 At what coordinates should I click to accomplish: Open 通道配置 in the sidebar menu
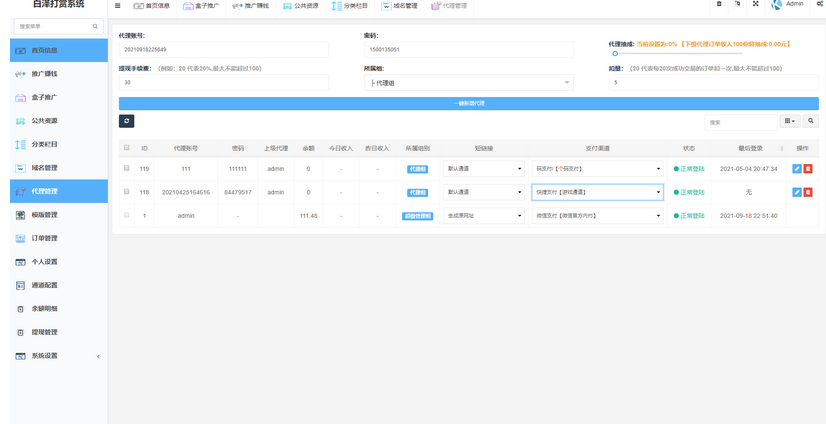(x=59, y=285)
